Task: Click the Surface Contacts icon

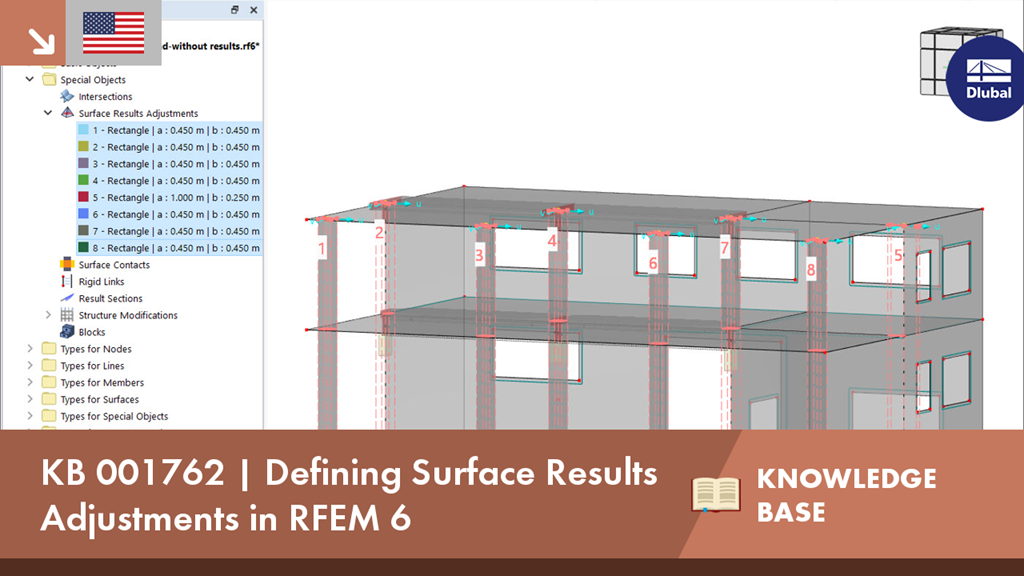Action: (67, 264)
